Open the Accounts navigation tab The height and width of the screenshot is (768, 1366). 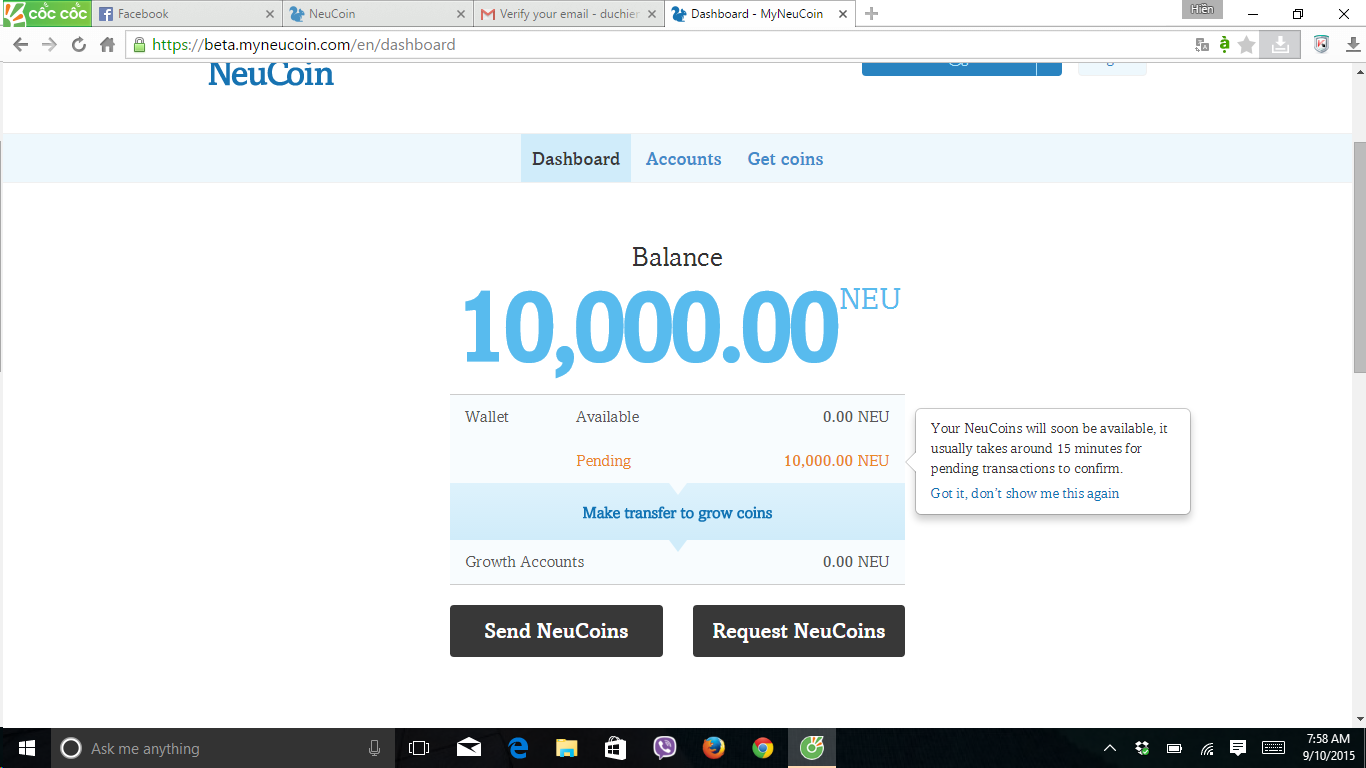tap(684, 159)
